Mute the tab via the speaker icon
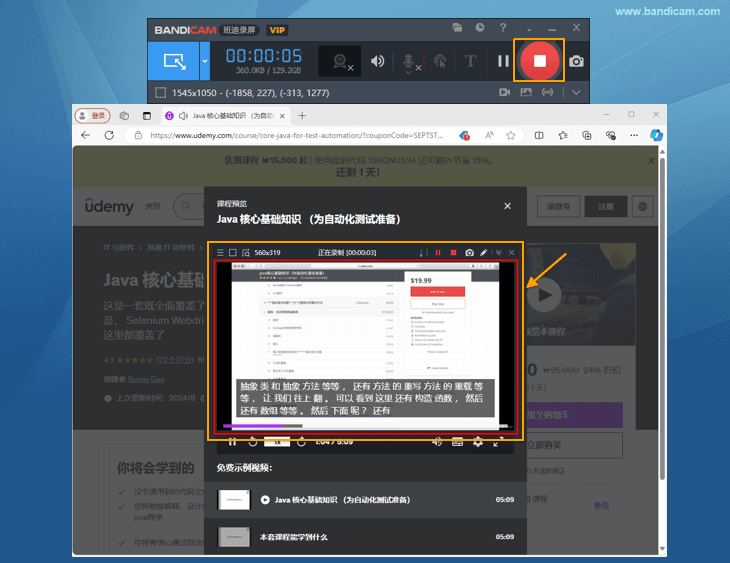 pos(183,116)
